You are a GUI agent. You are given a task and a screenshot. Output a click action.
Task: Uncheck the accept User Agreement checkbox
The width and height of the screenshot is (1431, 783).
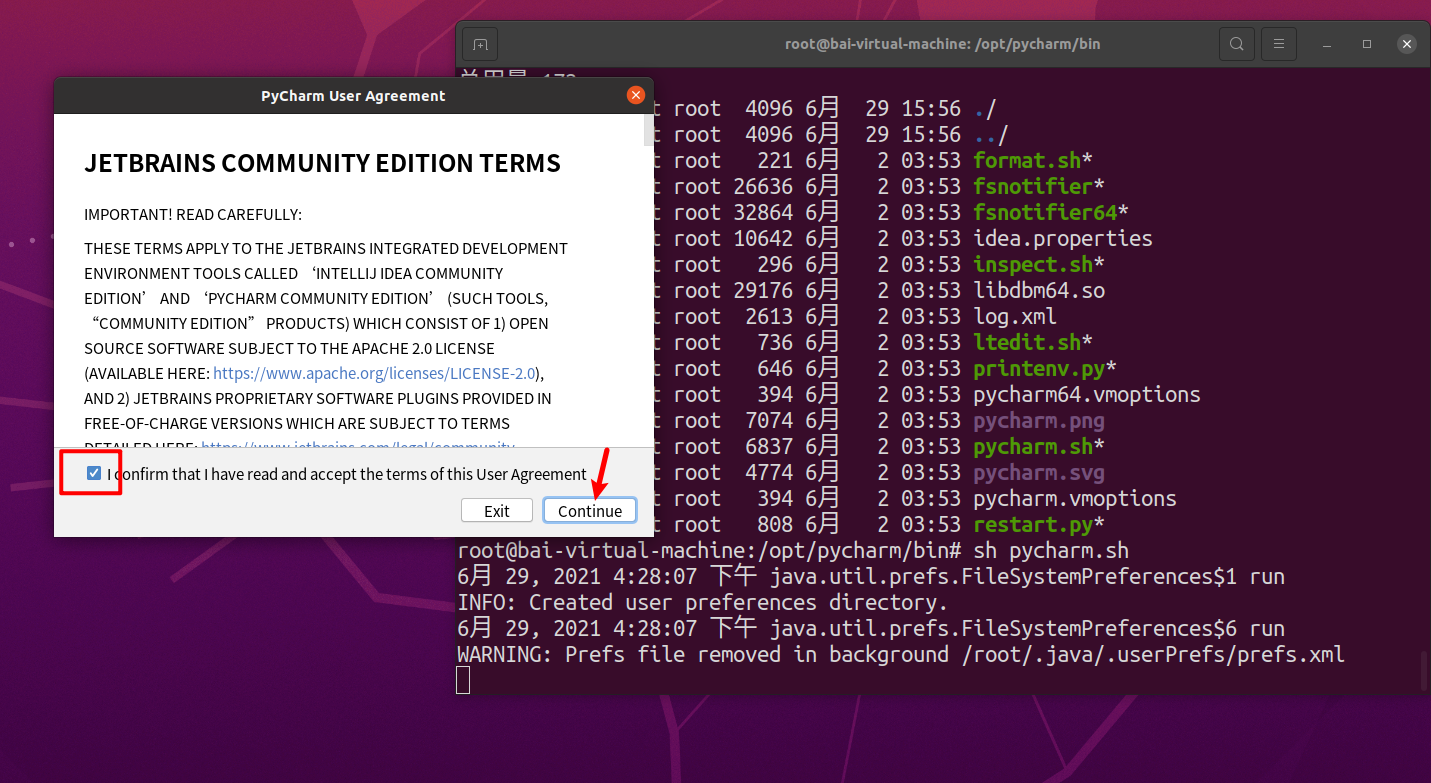click(x=94, y=473)
